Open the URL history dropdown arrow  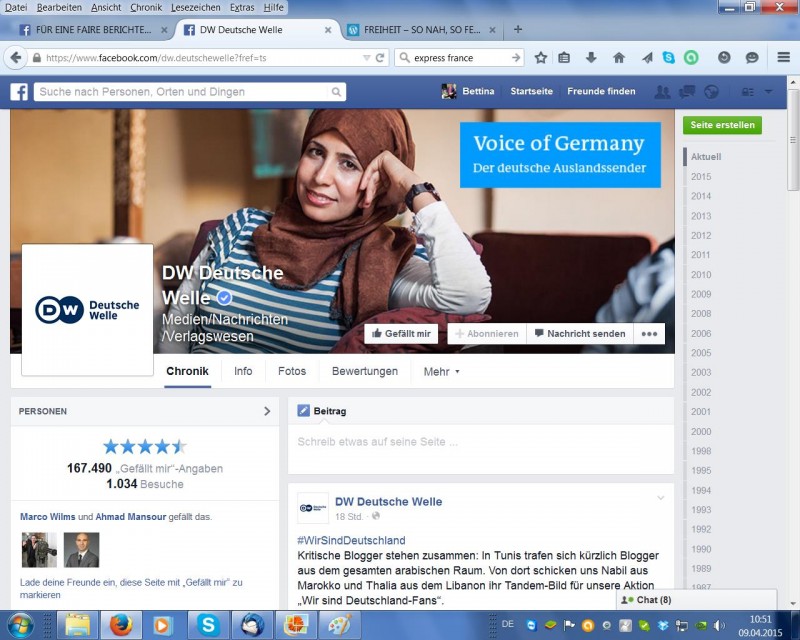pos(366,58)
